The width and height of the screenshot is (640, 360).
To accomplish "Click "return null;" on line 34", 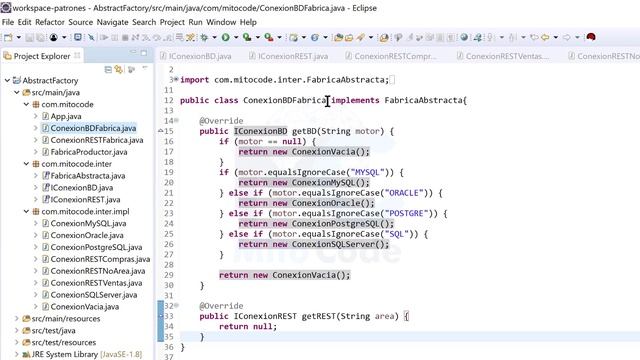I will (x=248, y=327).
